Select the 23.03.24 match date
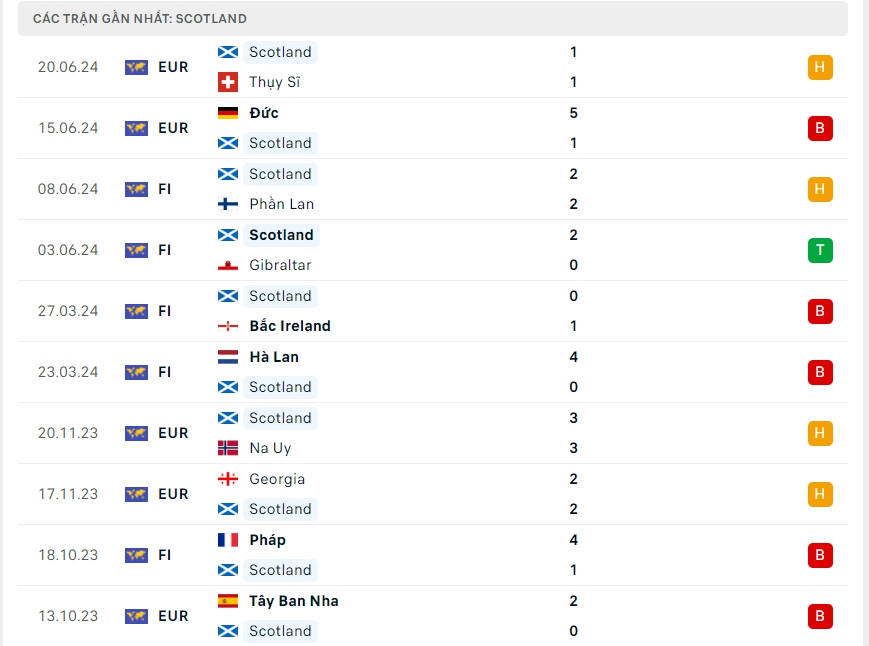The height and width of the screenshot is (646, 869). pyautogui.click(x=68, y=372)
